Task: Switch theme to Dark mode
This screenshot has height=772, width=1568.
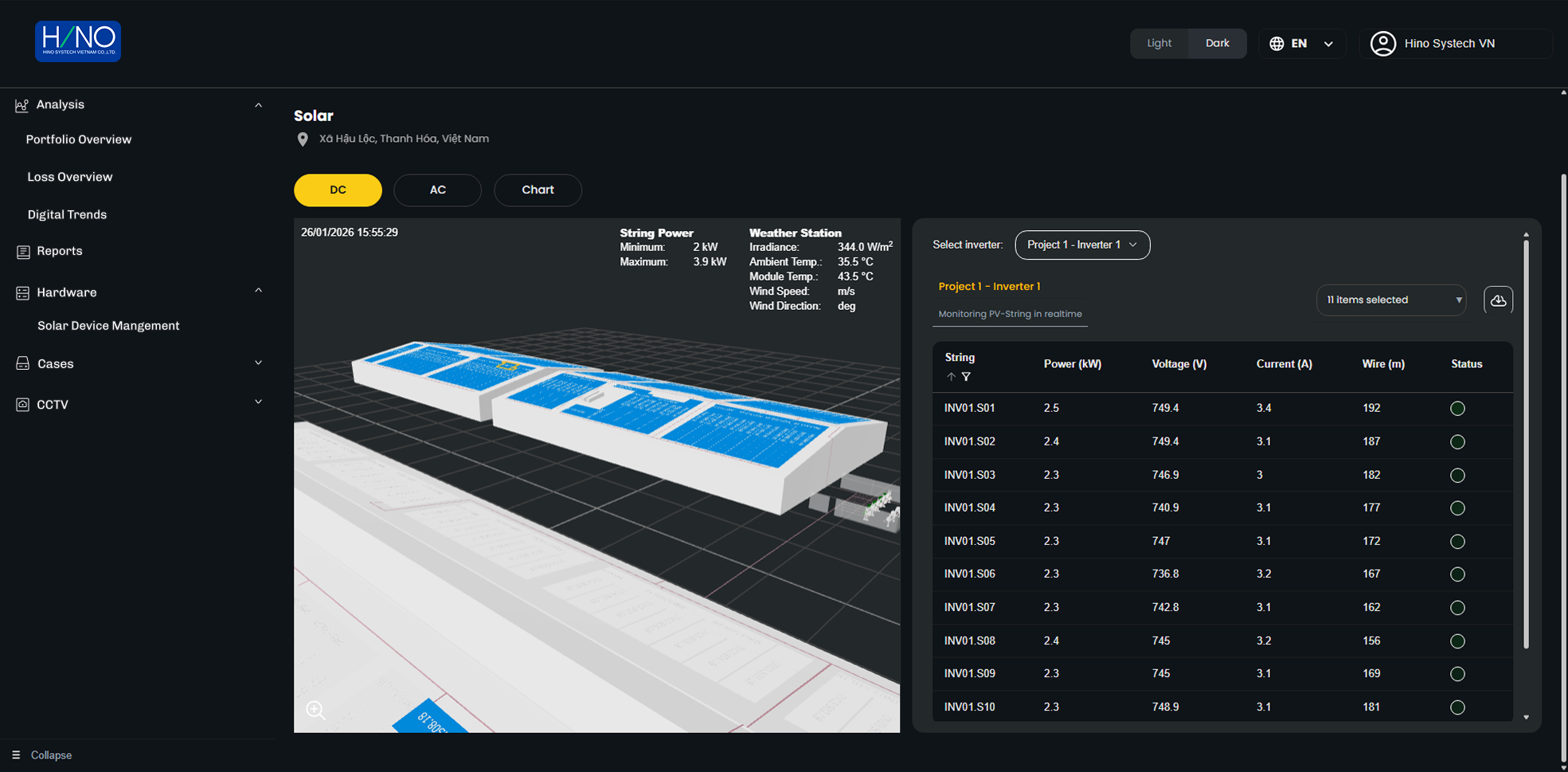Action: (1217, 44)
